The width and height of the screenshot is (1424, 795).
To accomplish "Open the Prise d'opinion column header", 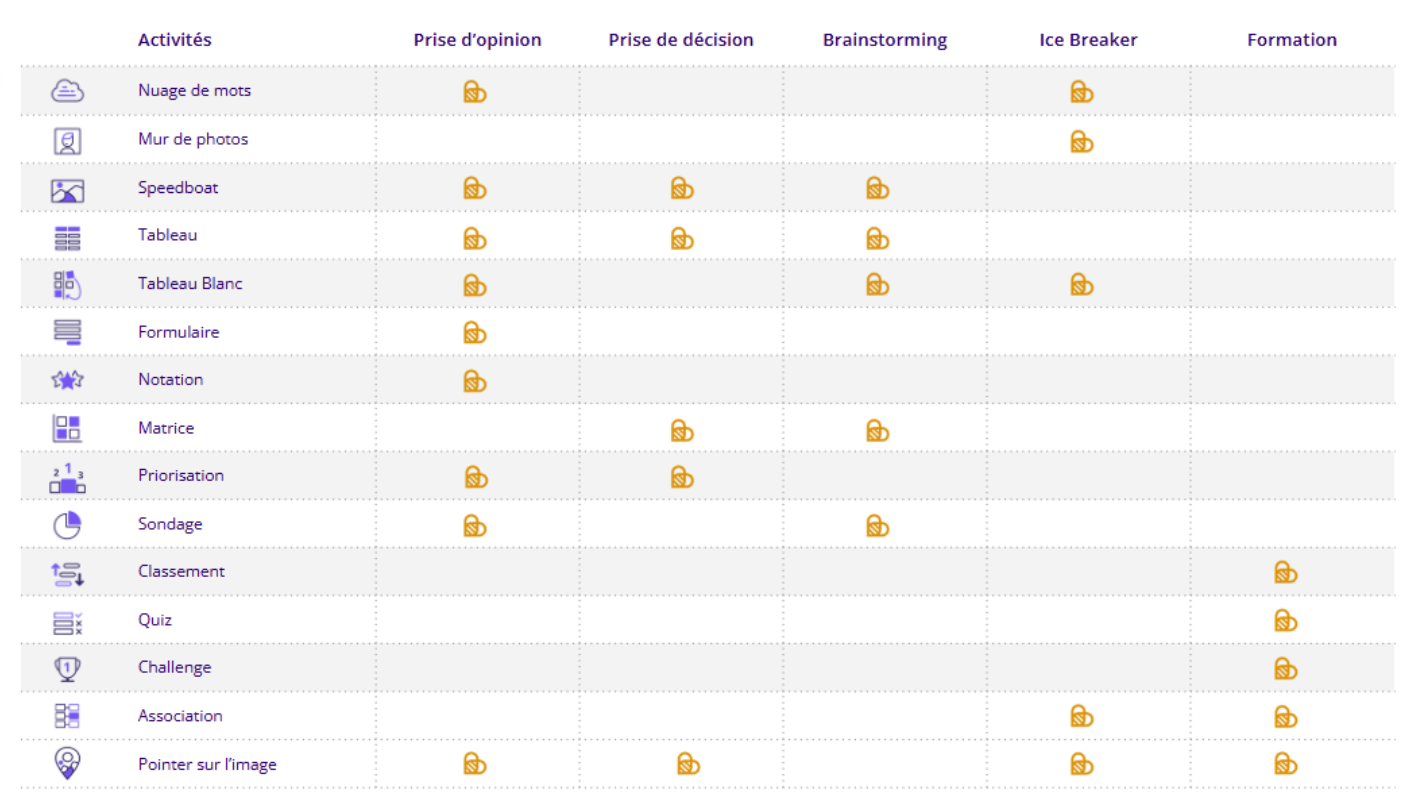I will tap(477, 40).
